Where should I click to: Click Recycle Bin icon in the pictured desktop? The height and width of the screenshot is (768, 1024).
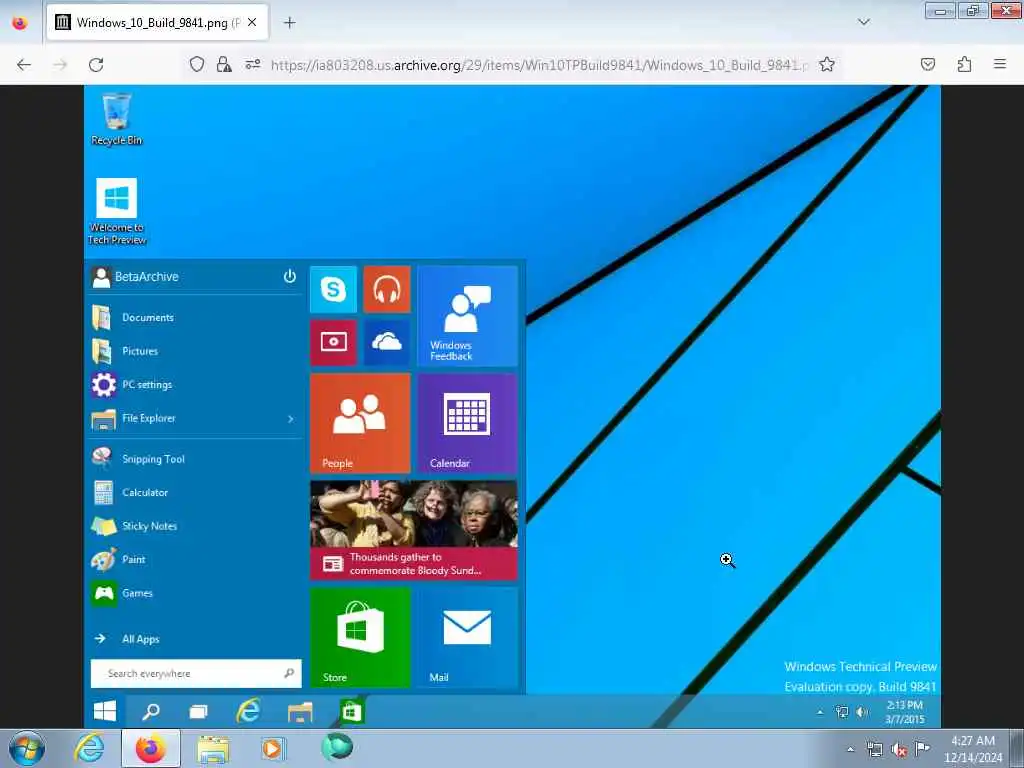click(x=117, y=120)
